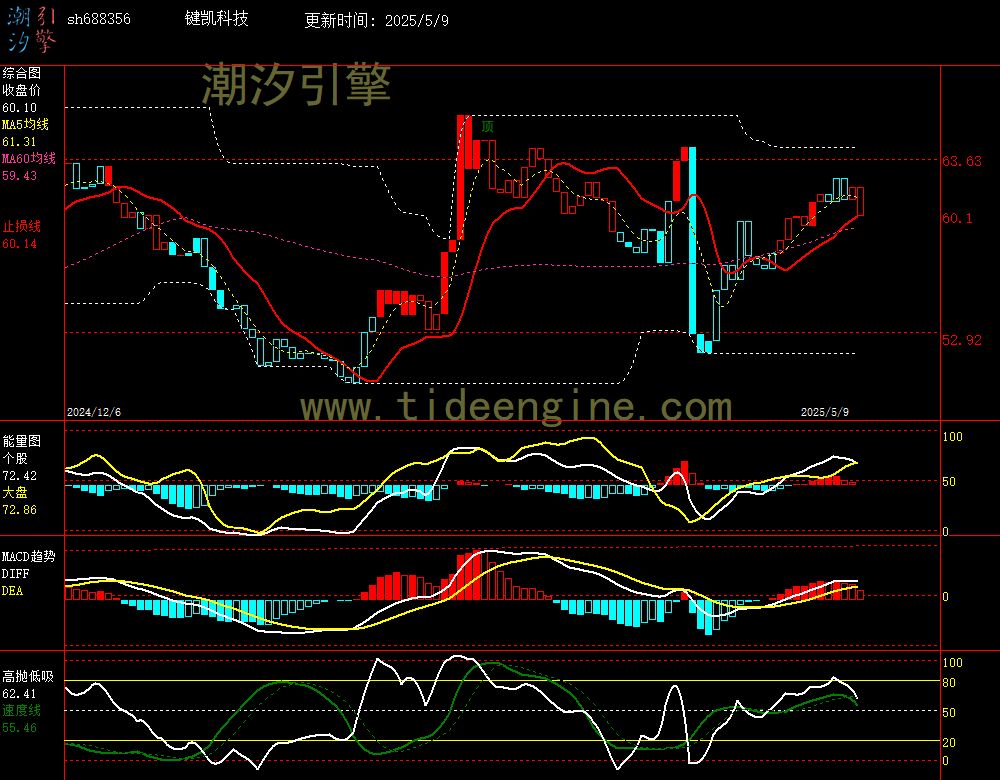Click the yellow DEA legend label
This screenshot has height=780, width=1000.
pos(12,591)
